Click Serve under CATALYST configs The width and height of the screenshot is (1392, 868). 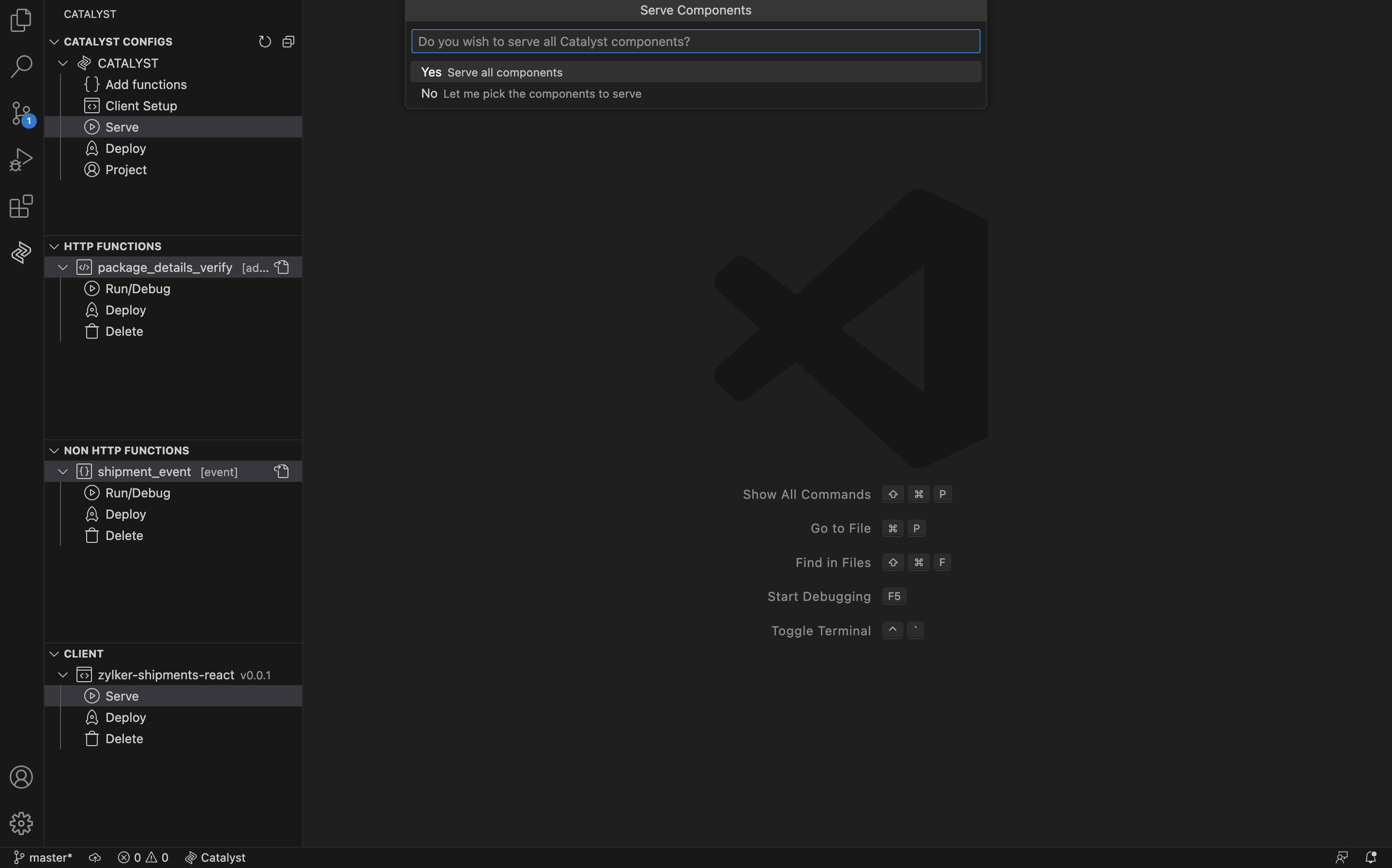coord(173,127)
